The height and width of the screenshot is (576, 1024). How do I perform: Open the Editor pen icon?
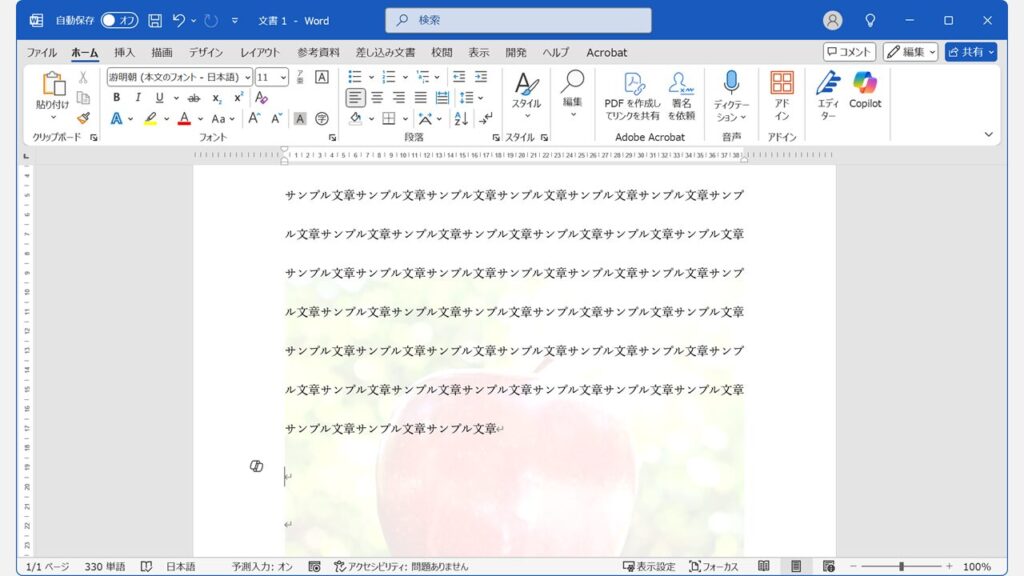[828, 95]
